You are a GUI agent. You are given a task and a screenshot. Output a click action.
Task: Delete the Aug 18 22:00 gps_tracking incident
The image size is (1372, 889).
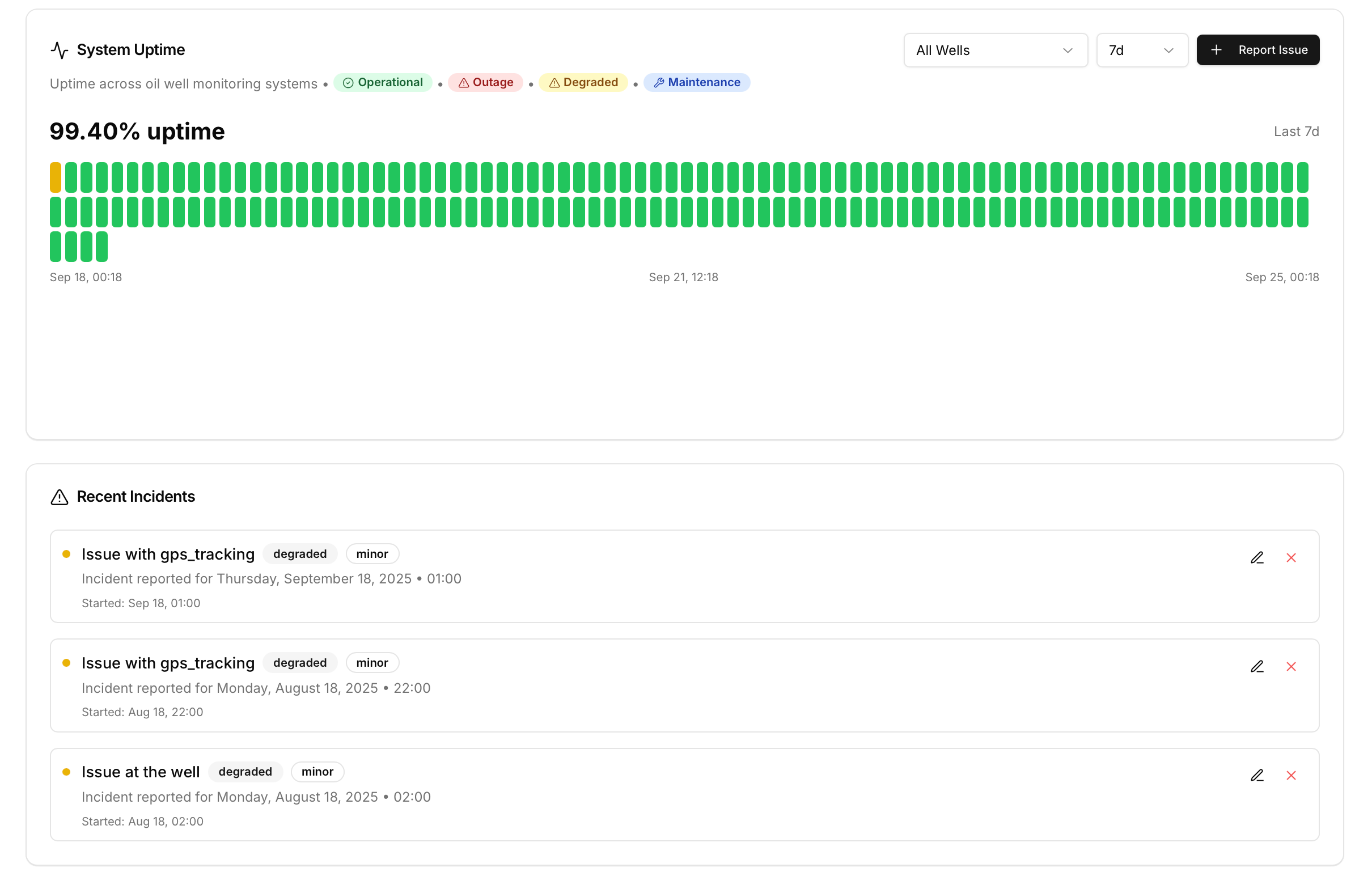[x=1291, y=666]
